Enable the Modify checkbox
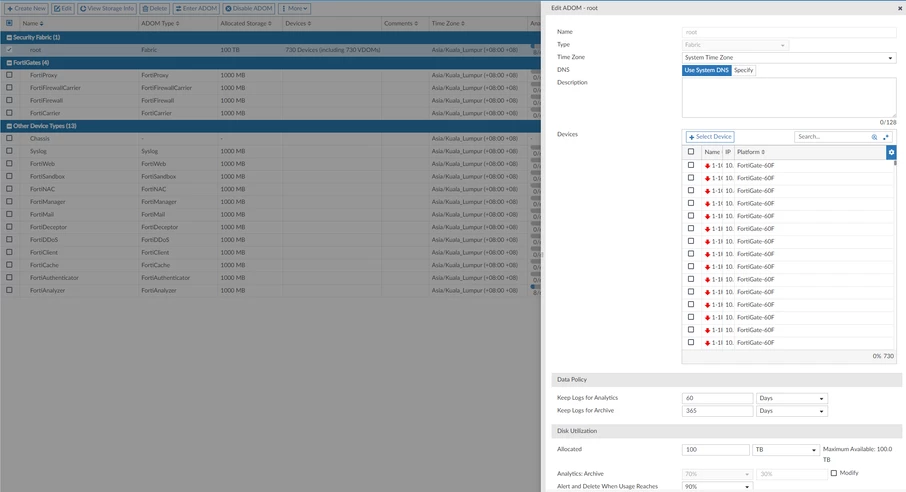The height and width of the screenshot is (492, 906). pyautogui.click(x=834, y=473)
